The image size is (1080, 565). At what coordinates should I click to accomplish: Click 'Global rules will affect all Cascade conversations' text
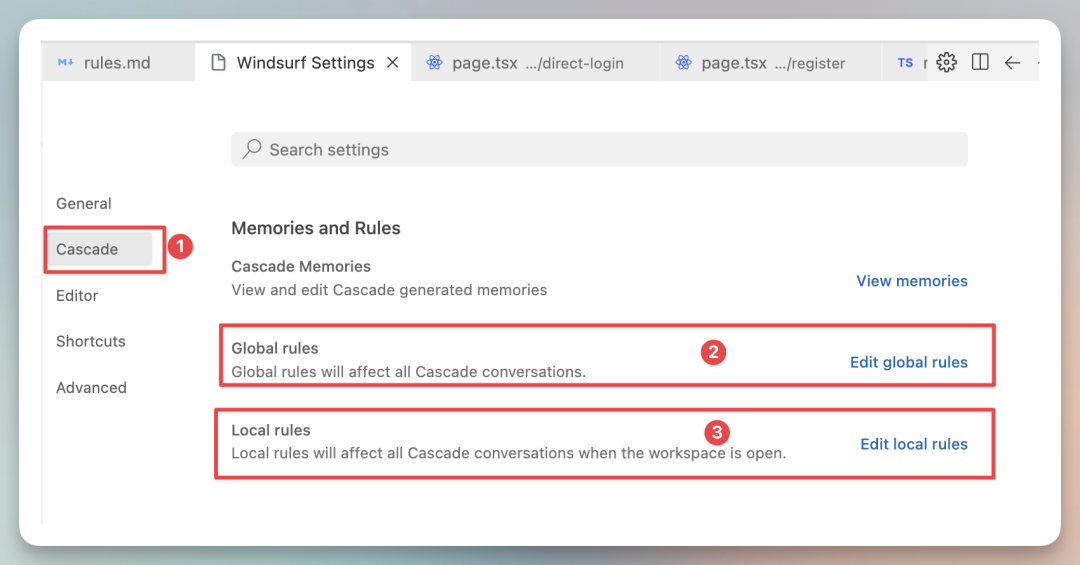pos(408,372)
